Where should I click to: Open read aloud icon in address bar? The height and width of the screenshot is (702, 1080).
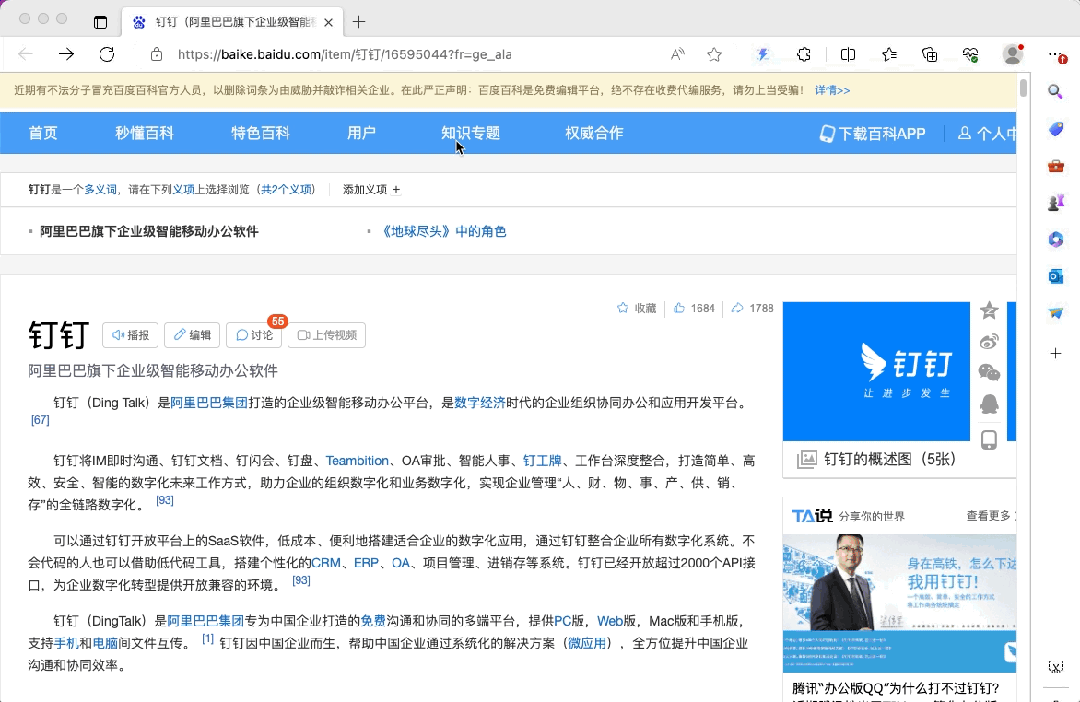[x=678, y=54]
